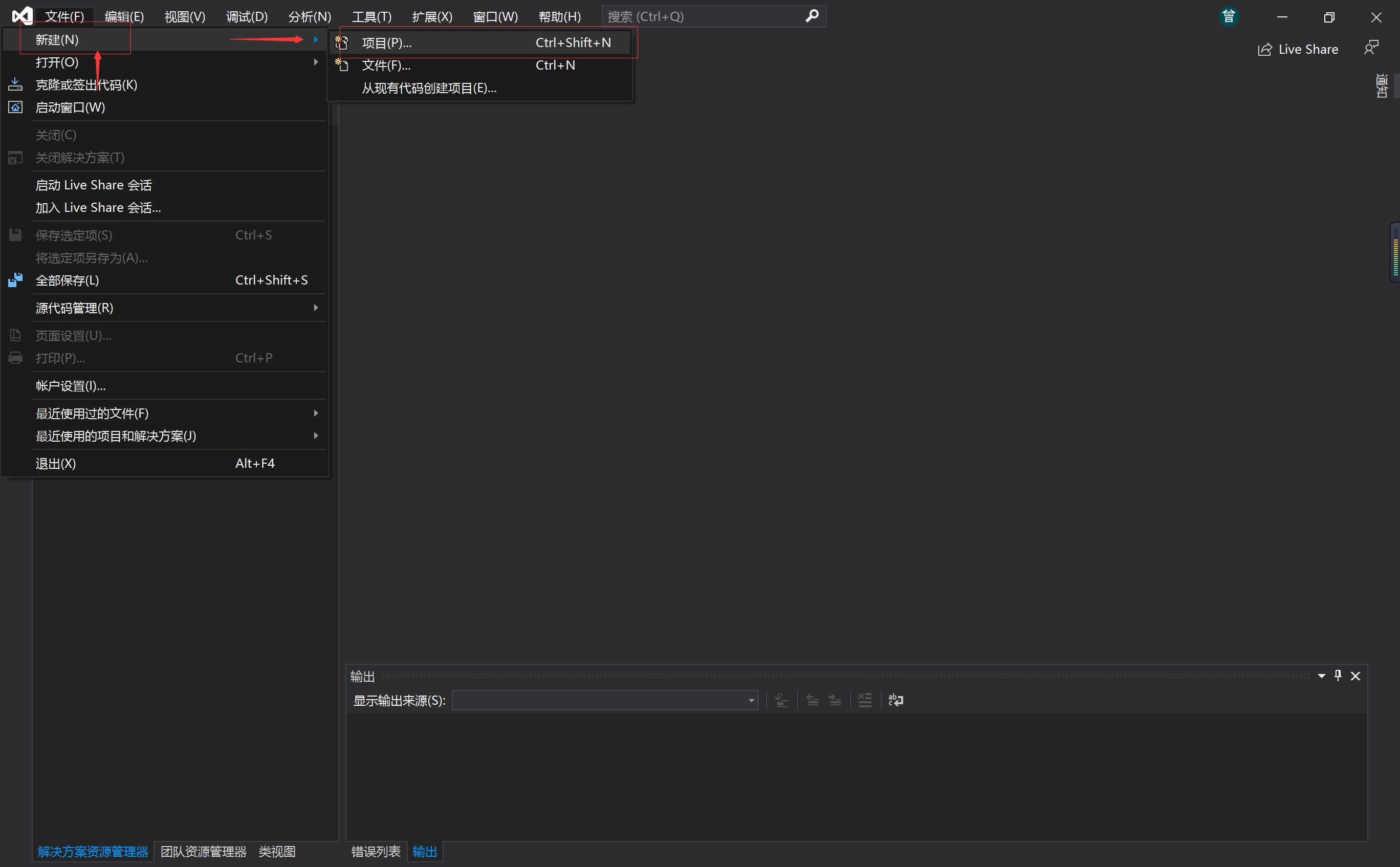Open the 帮助(H) menu

[560, 16]
